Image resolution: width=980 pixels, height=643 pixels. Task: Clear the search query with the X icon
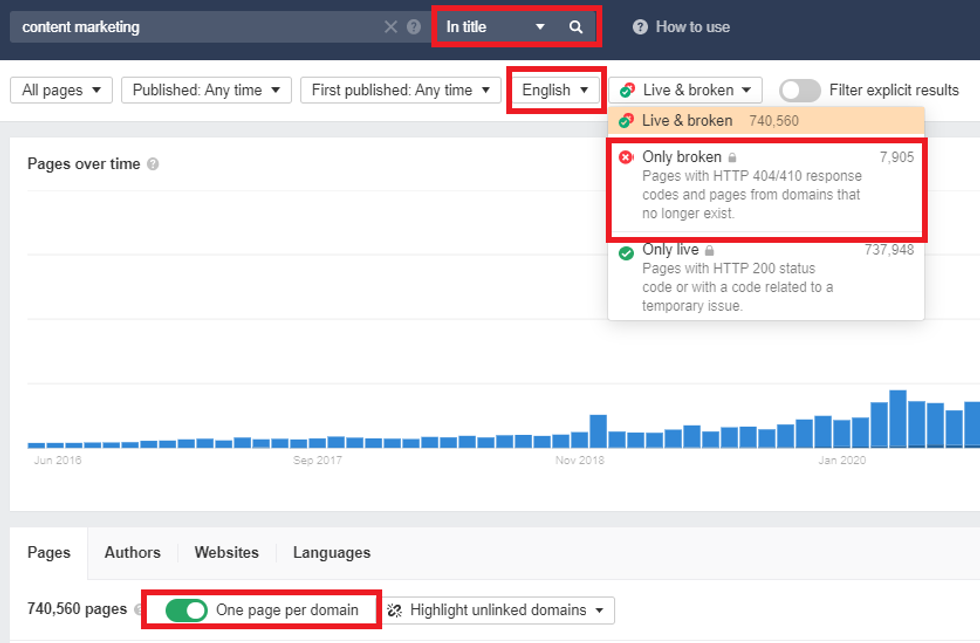[391, 26]
